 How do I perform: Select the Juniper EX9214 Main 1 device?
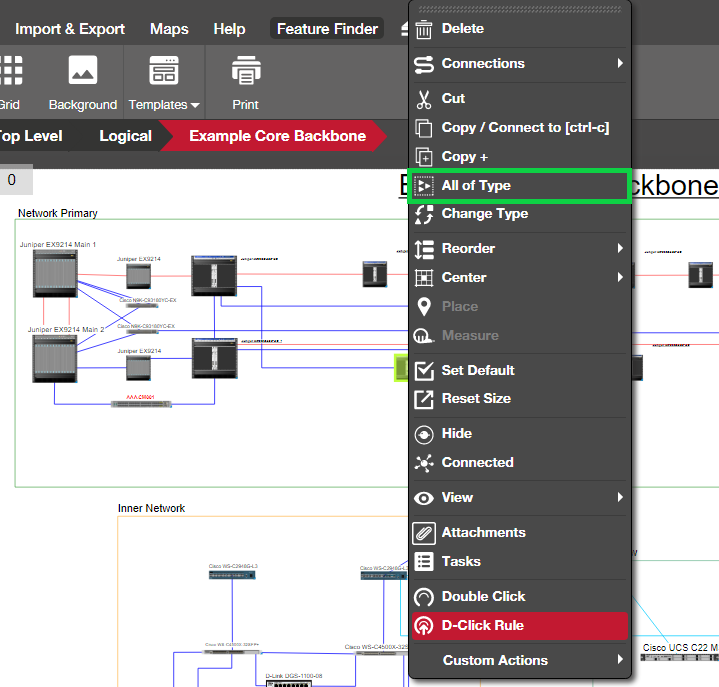coord(55,274)
